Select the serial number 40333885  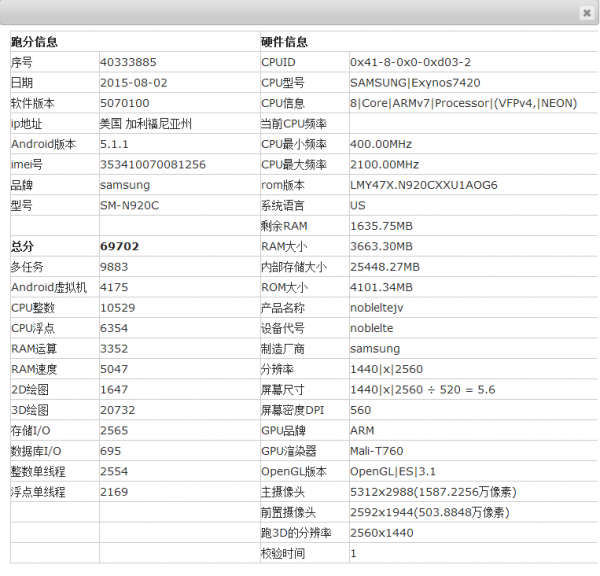(x=128, y=62)
